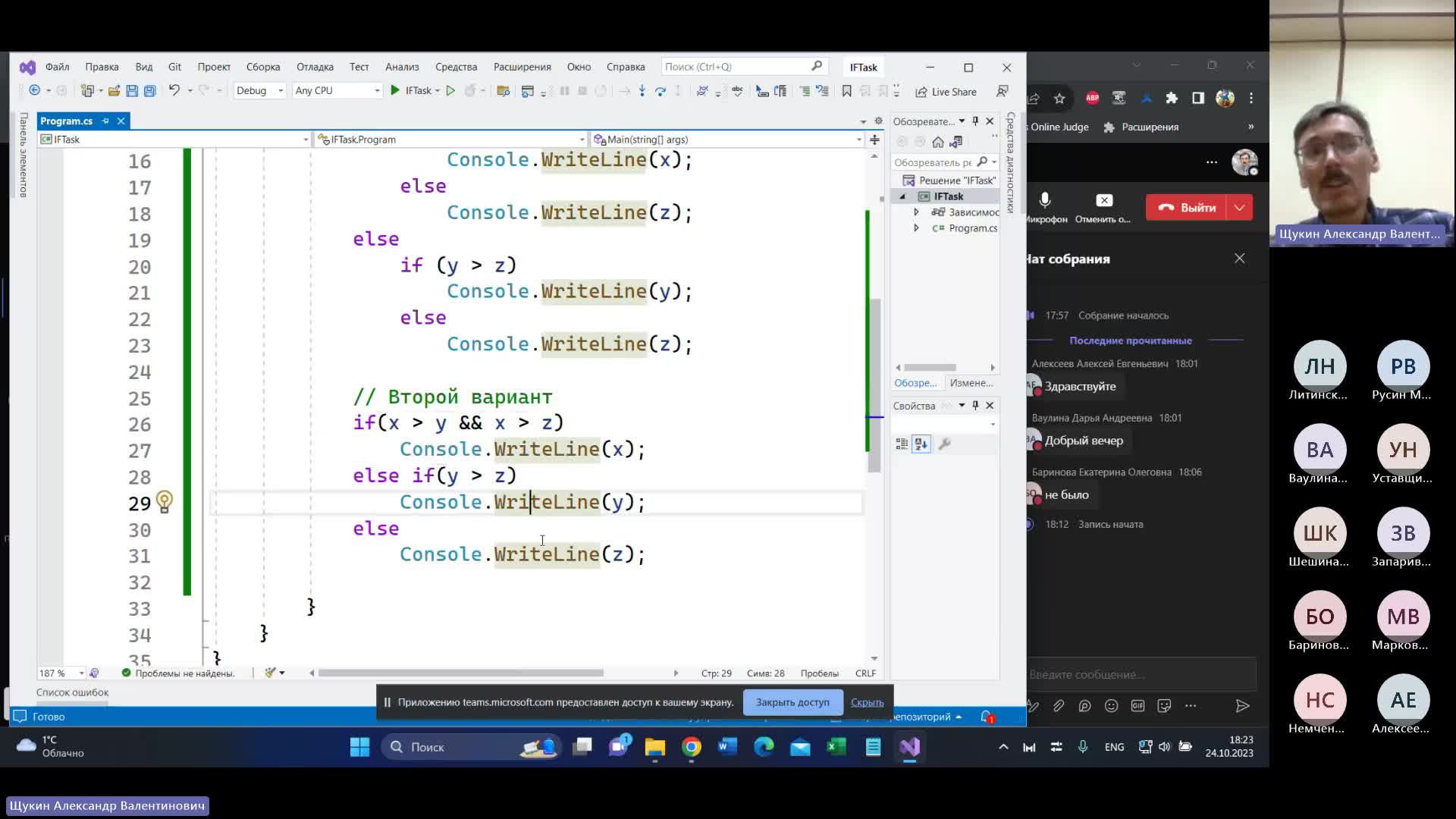Click the wrench Property Pages icon
The width and height of the screenshot is (1456, 819).
pyautogui.click(x=944, y=444)
